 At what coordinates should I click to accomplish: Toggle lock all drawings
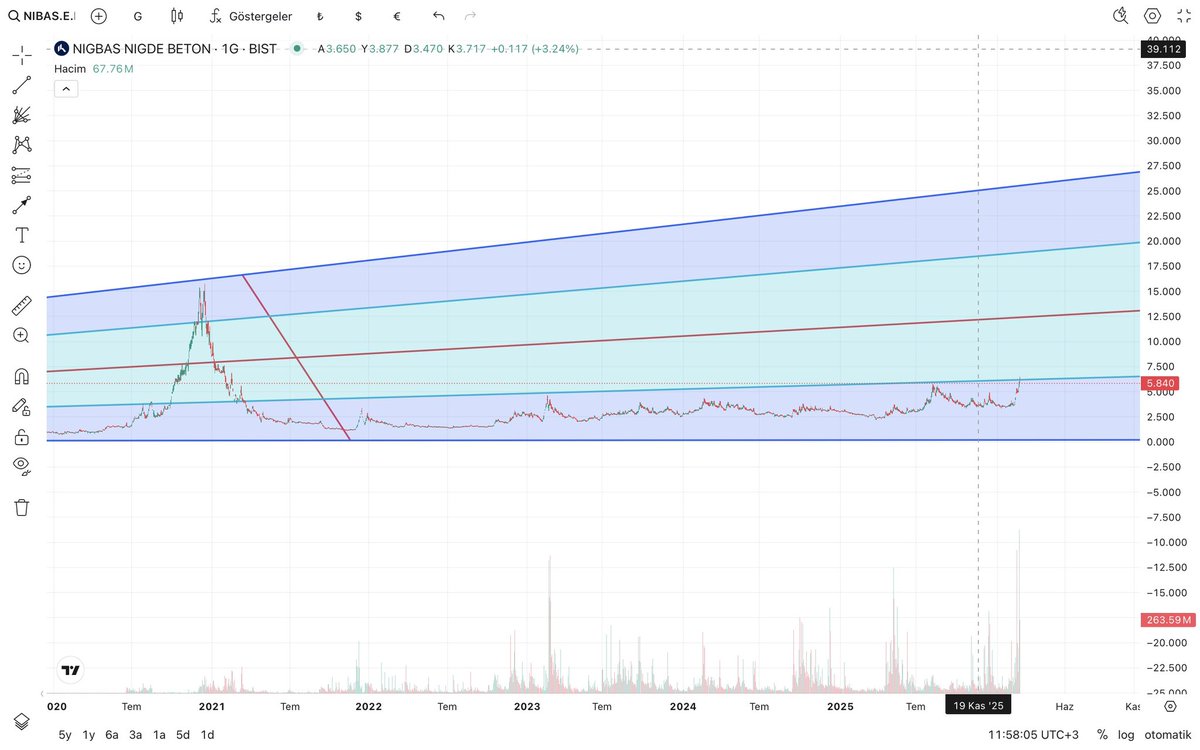tap(22, 437)
